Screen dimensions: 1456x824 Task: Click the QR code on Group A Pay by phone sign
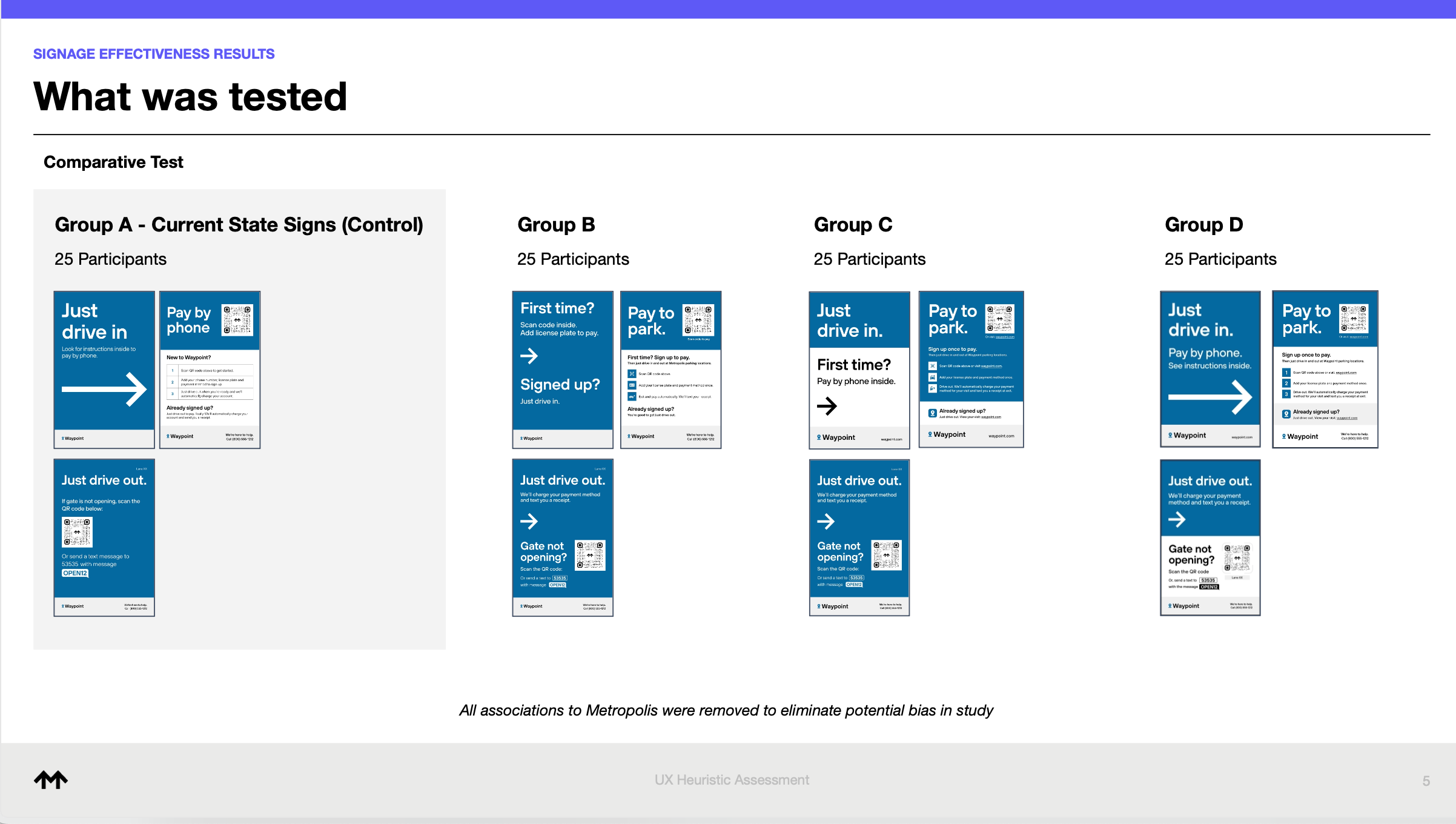click(x=237, y=319)
